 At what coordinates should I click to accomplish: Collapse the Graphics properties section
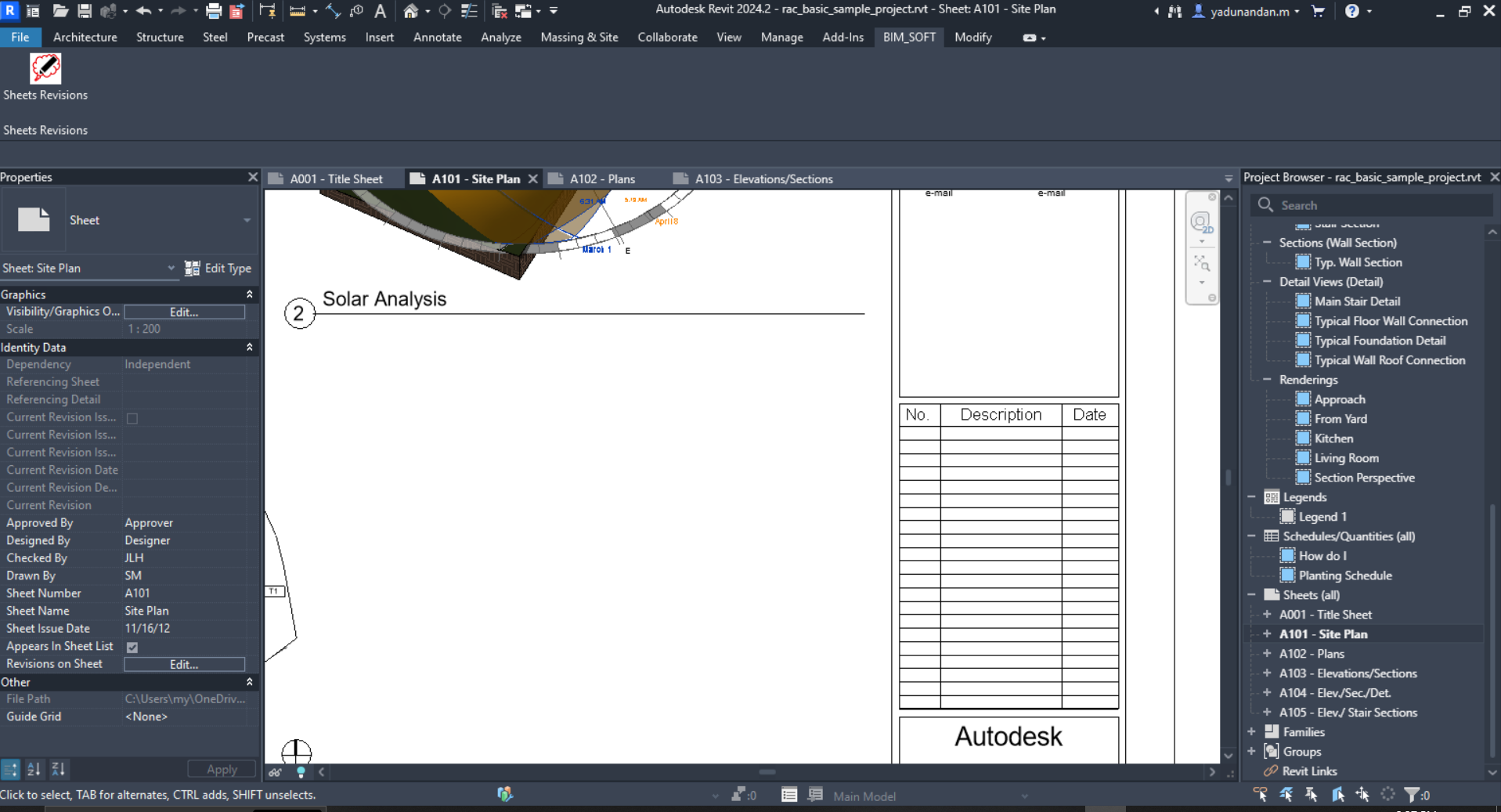pyautogui.click(x=250, y=294)
